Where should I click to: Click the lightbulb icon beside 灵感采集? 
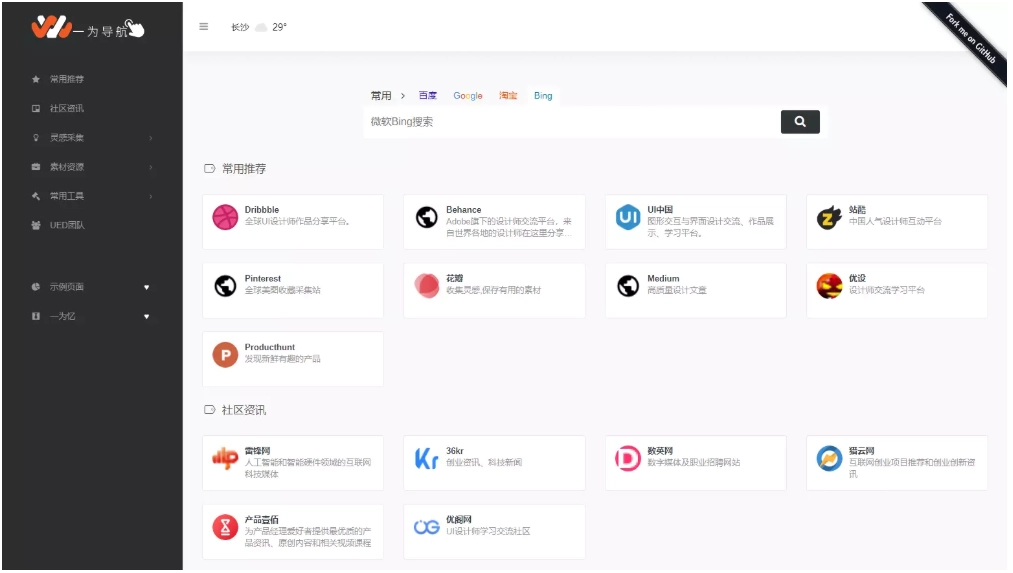[x=36, y=138]
